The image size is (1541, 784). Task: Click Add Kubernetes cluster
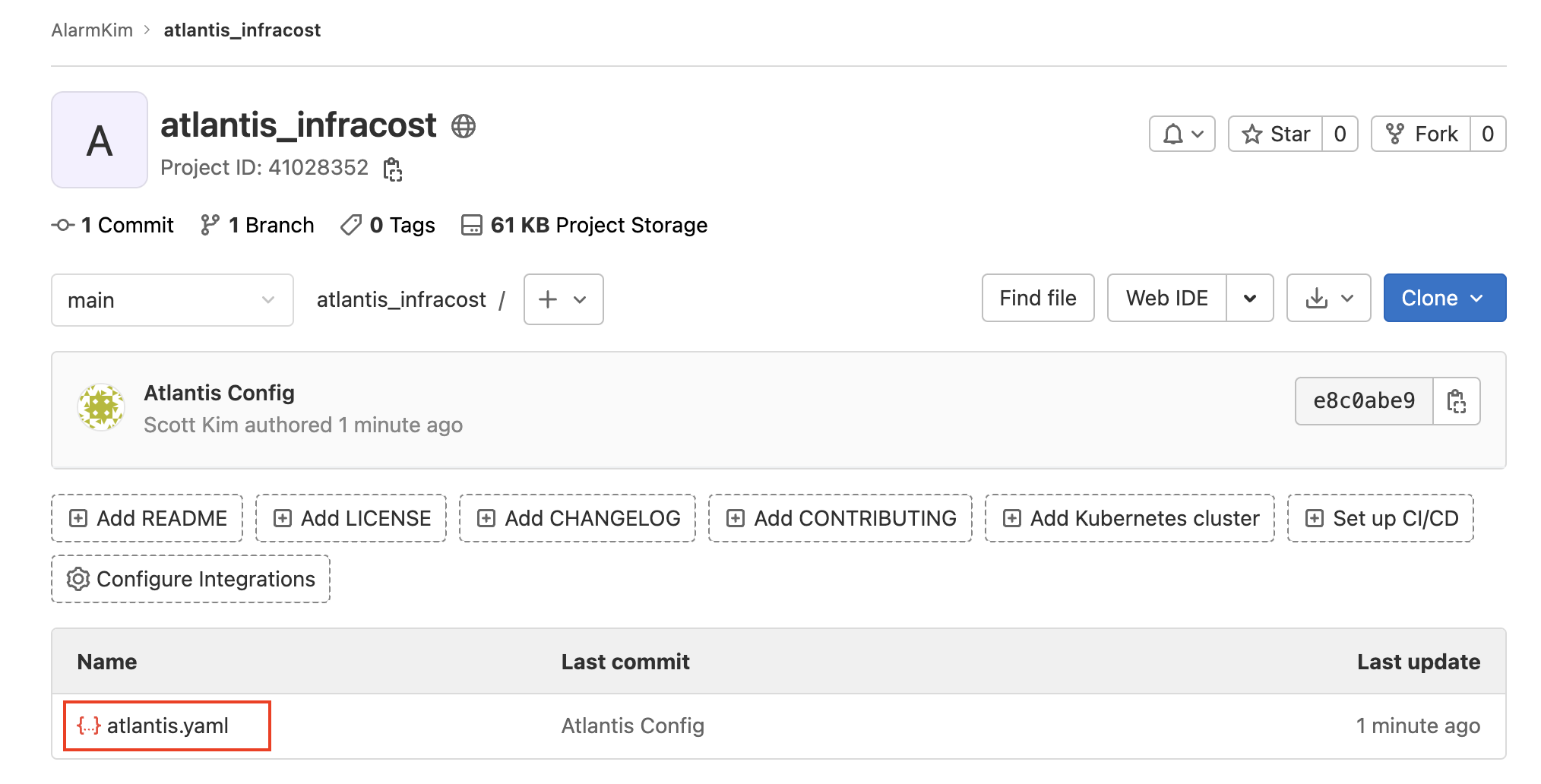1130,518
